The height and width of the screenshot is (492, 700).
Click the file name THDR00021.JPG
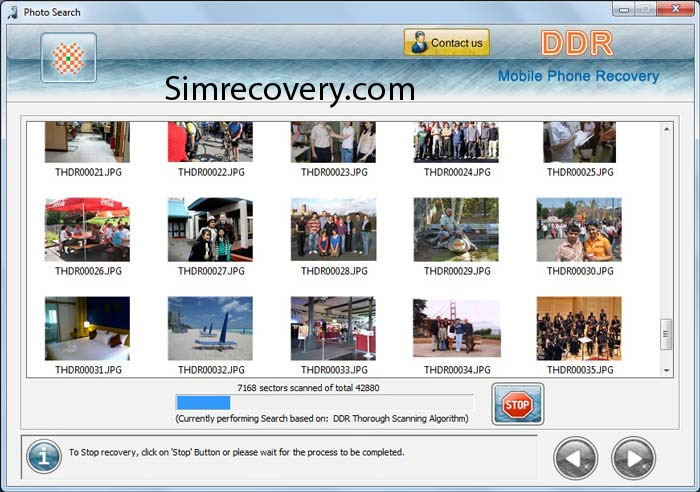pos(88,172)
